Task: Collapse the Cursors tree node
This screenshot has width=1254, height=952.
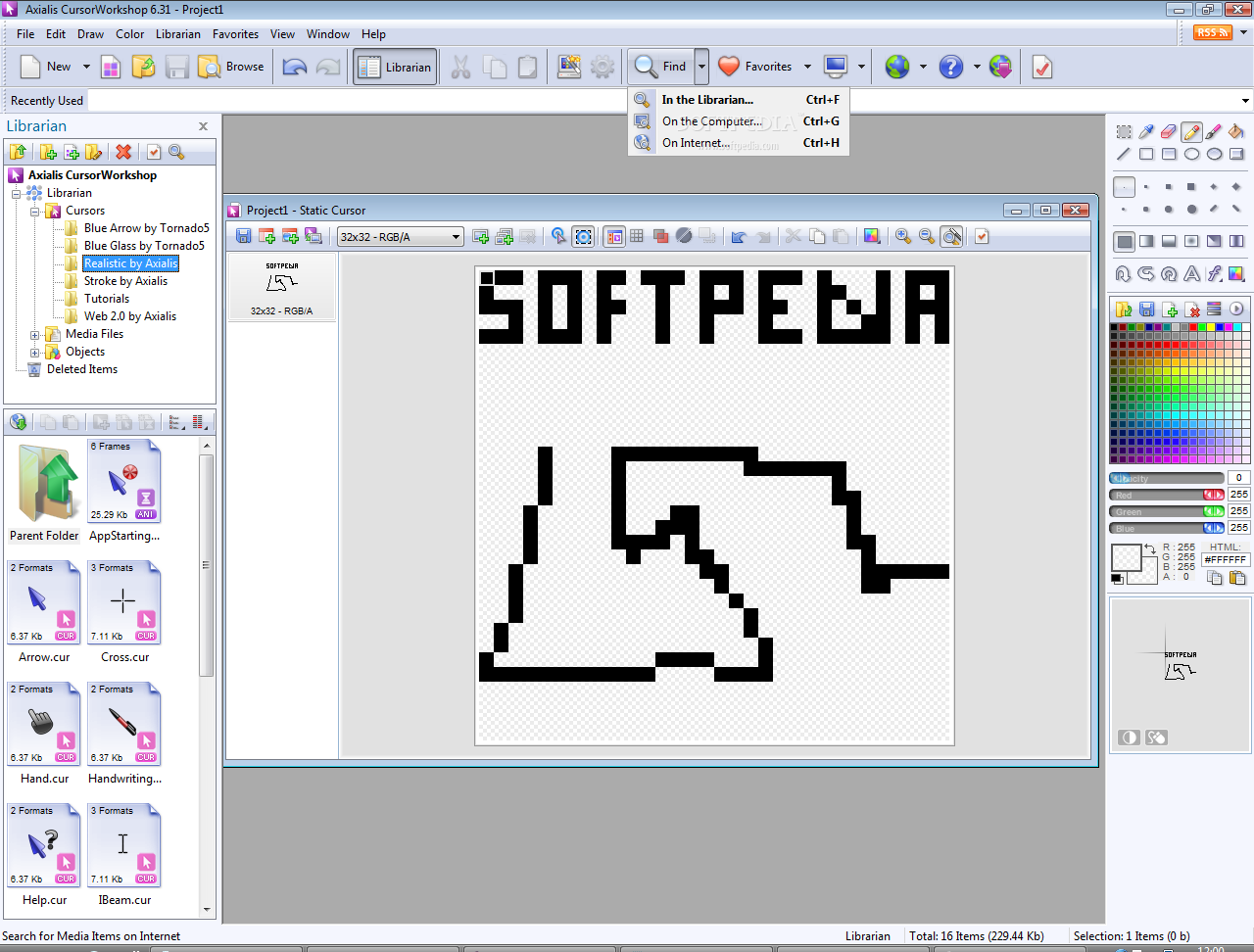Action: coord(35,211)
